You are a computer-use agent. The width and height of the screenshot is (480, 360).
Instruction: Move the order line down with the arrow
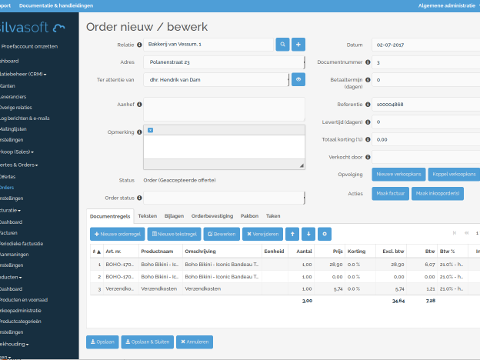(x=308, y=234)
